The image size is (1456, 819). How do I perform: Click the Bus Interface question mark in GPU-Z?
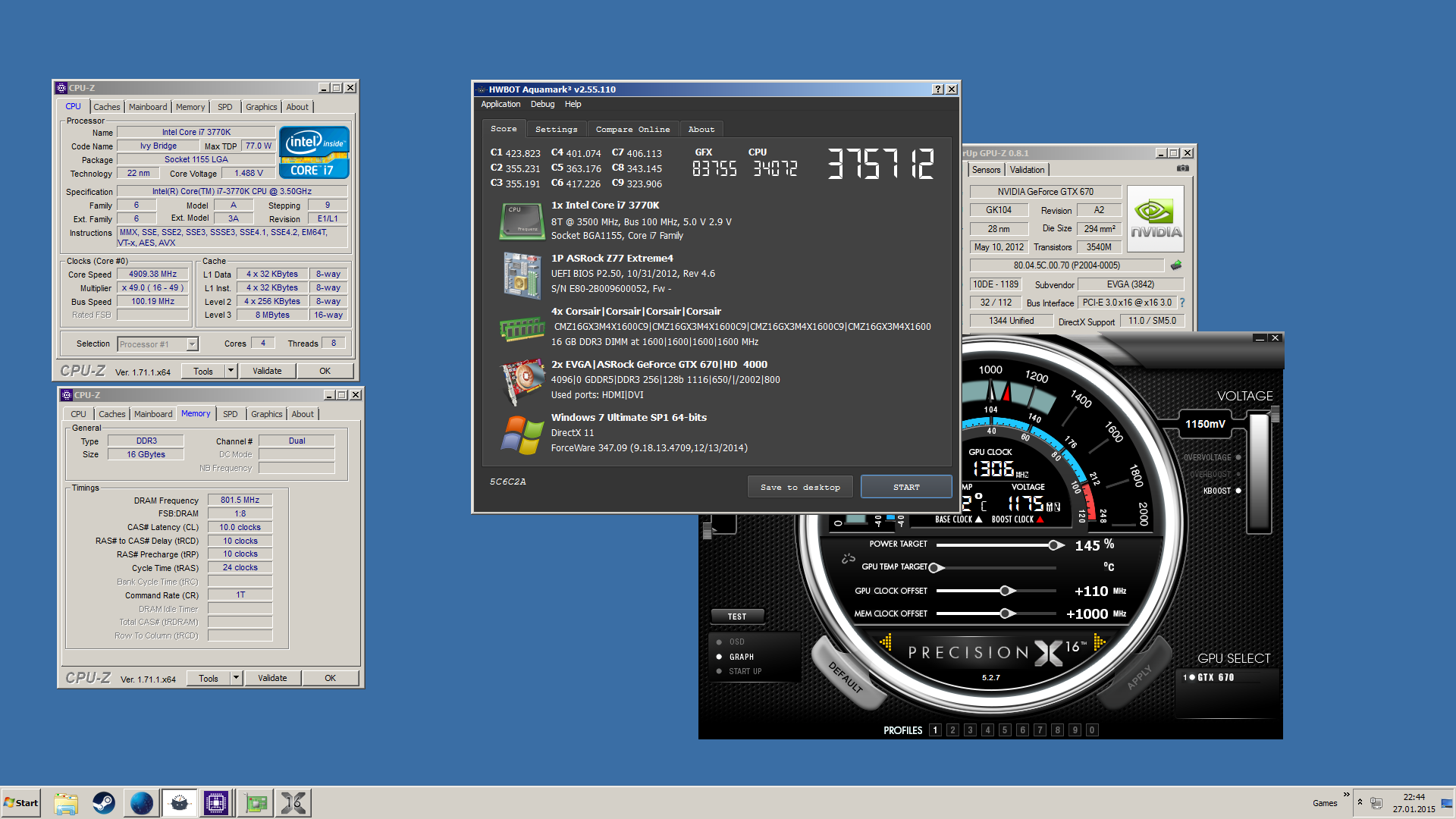point(1182,303)
